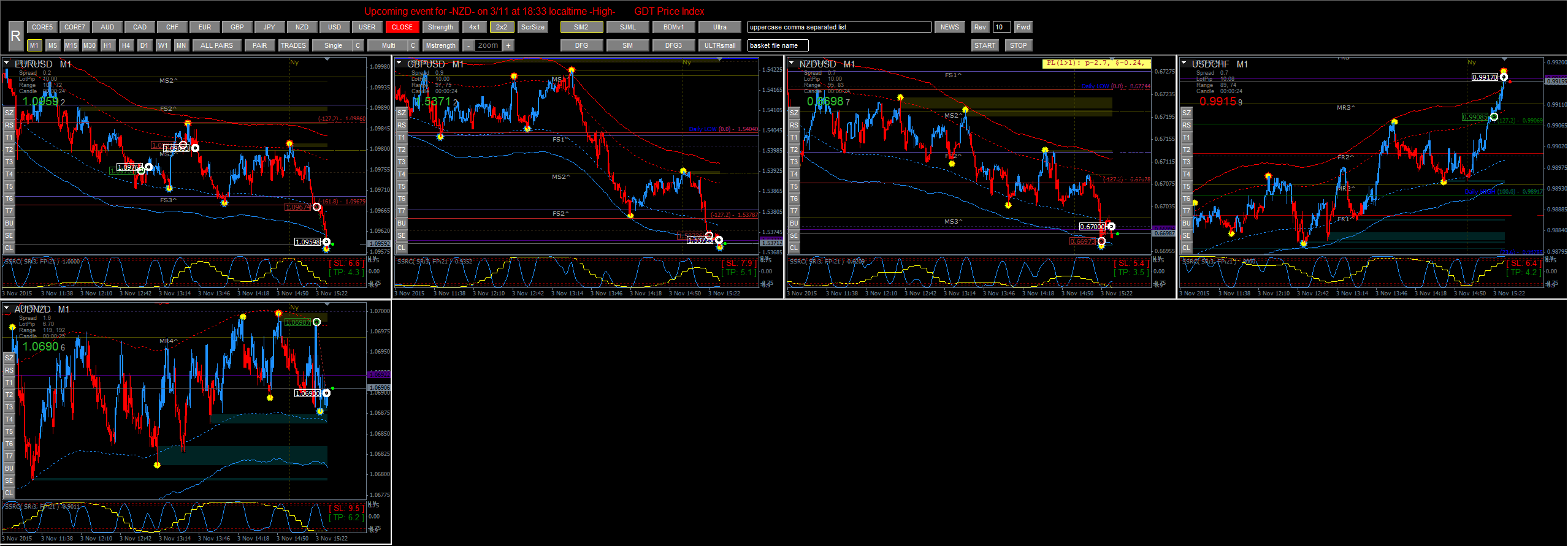Image resolution: width=1568 pixels, height=546 pixels.
Task: Click the STOP button
Action: pyautogui.click(x=1019, y=45)
